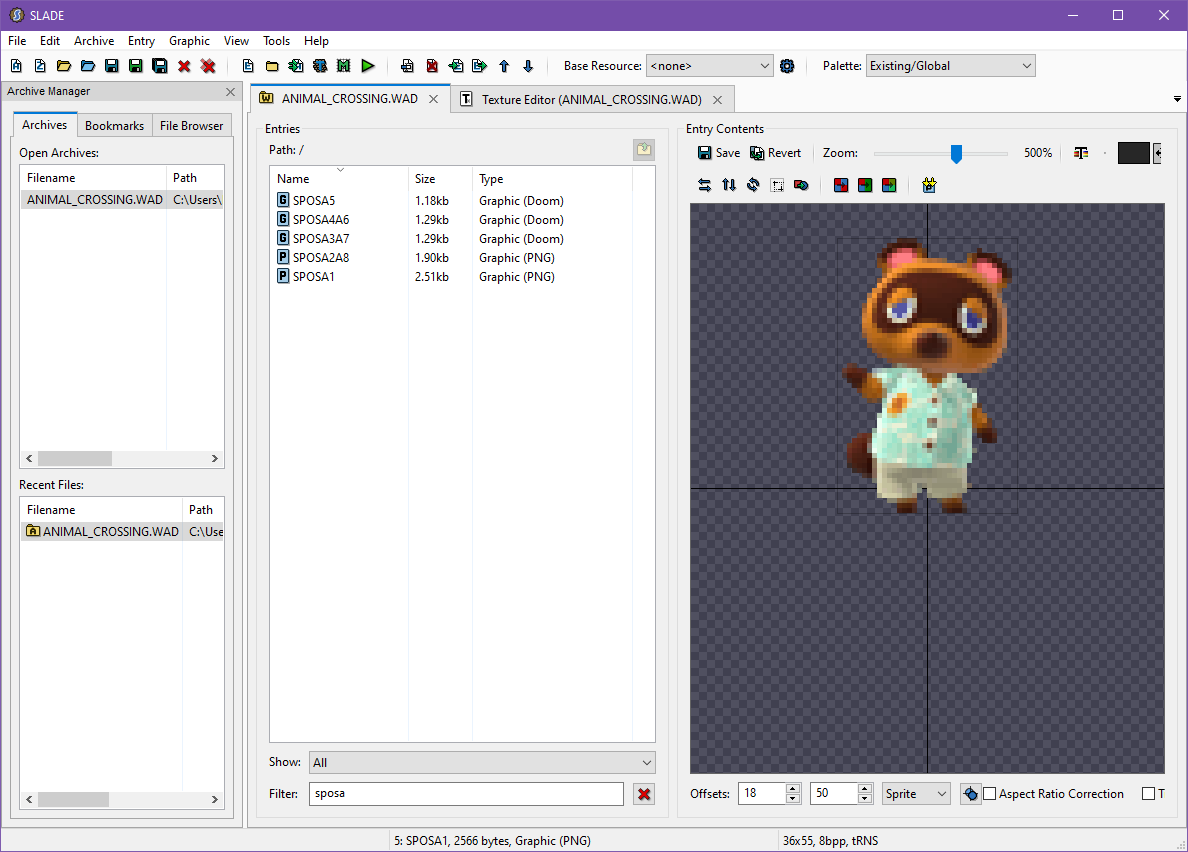Create a new ZIP archive
This screenshot has width=1188, height=852.
(40, 66)
